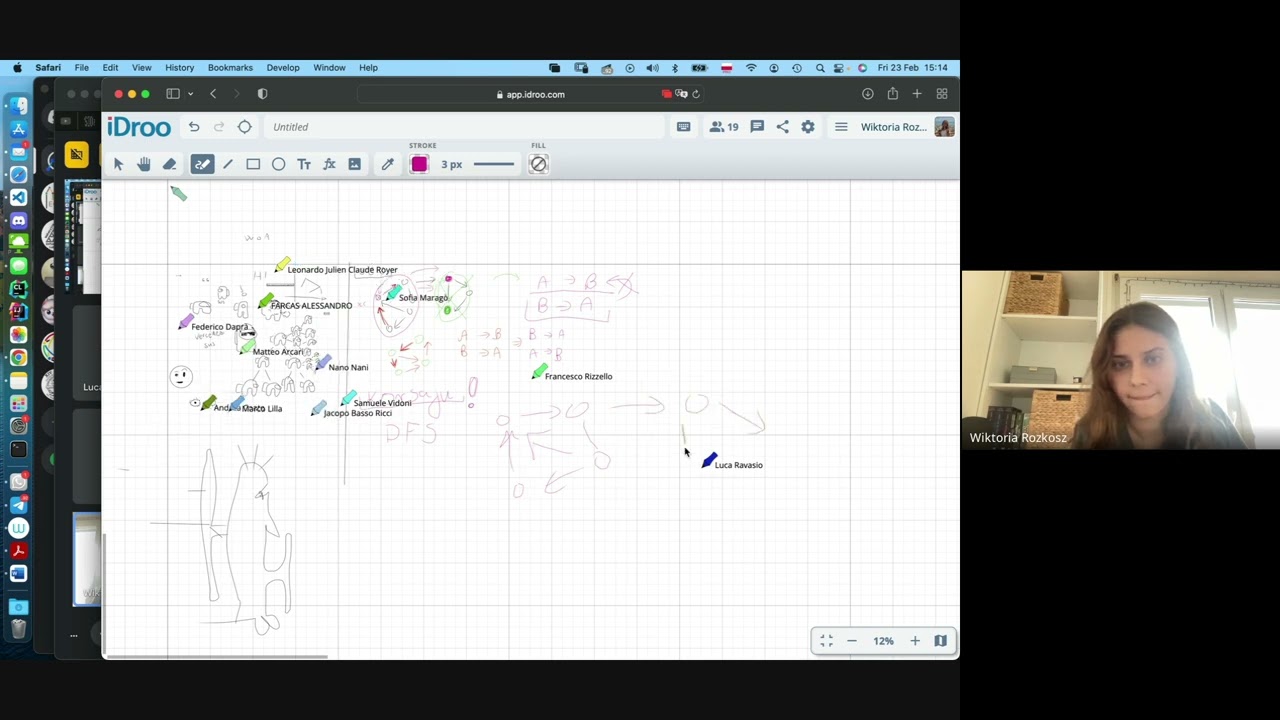The image size is (1280, 720).
Task: Open the Bookmarks menu
Action: [230, 68]
